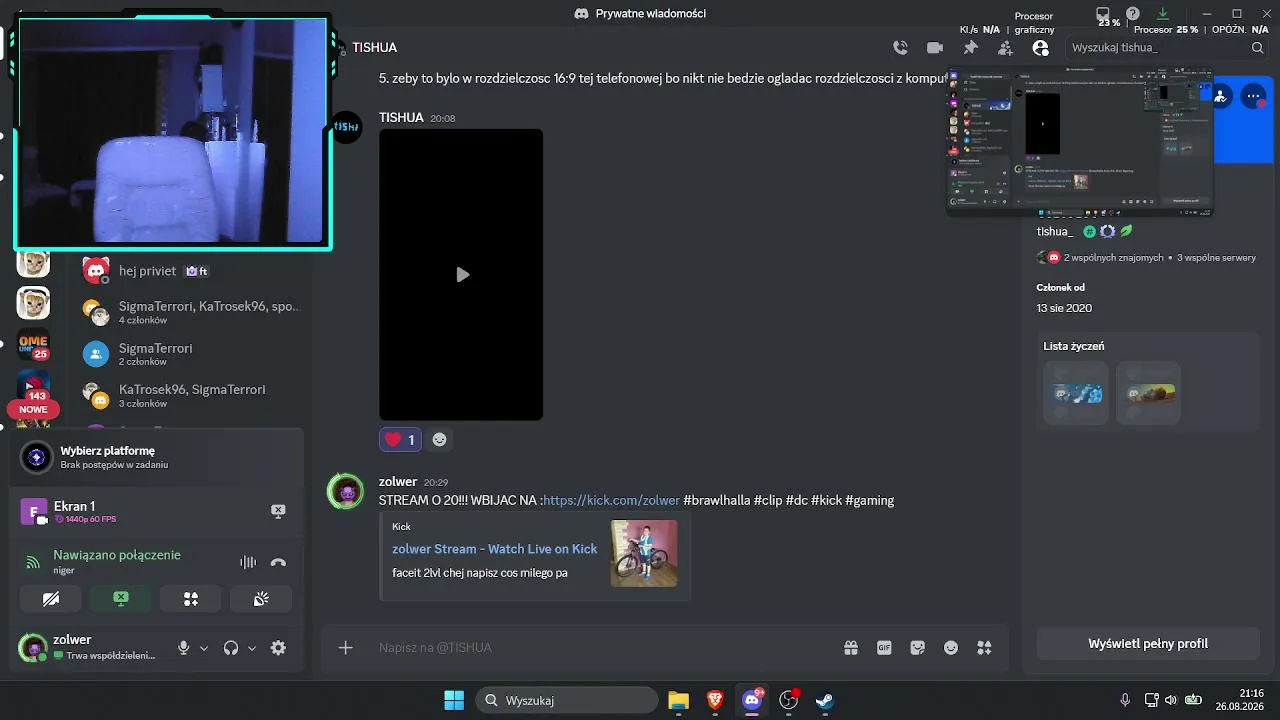This screenshot has width=1280, height=720.
Task: Click the green download update icon
Action: (x=1162, y=14)
